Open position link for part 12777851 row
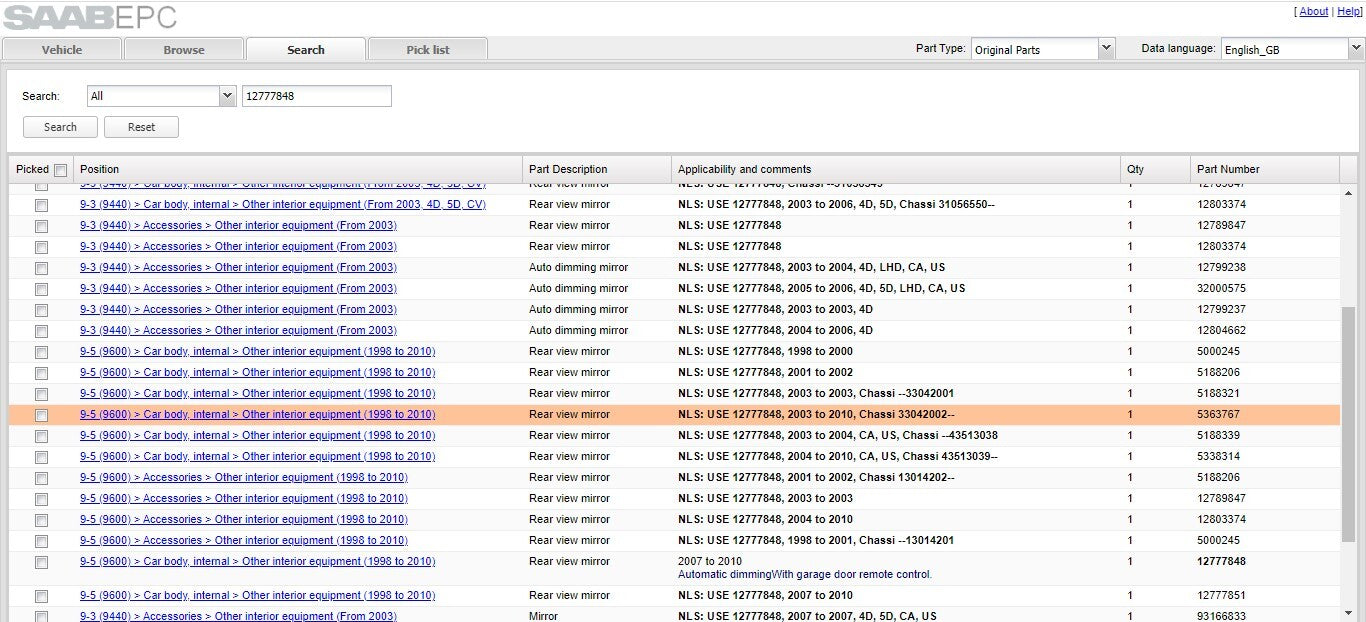The width and height of the screenshot is (1366, 622). (x=257, y=595)
